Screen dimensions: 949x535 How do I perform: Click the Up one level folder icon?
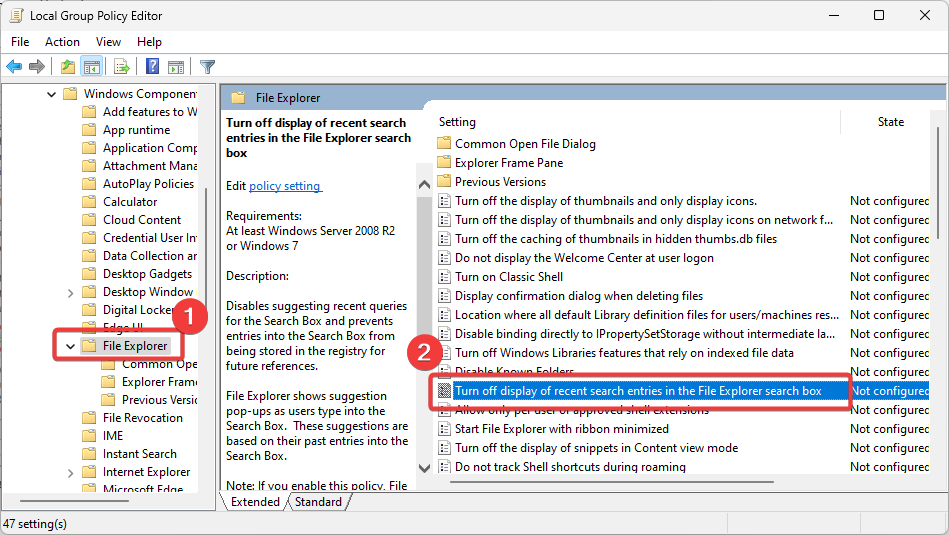tap(68, 67)
